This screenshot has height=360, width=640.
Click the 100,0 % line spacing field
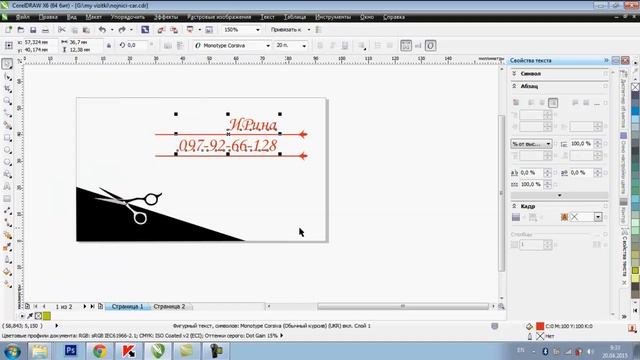point(581,144)
